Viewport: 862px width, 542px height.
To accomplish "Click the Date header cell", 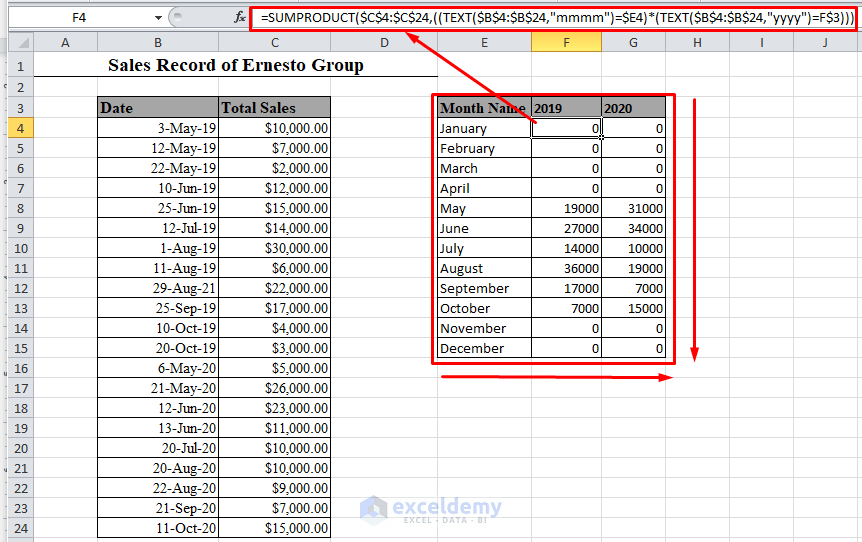I will point(158,108).
